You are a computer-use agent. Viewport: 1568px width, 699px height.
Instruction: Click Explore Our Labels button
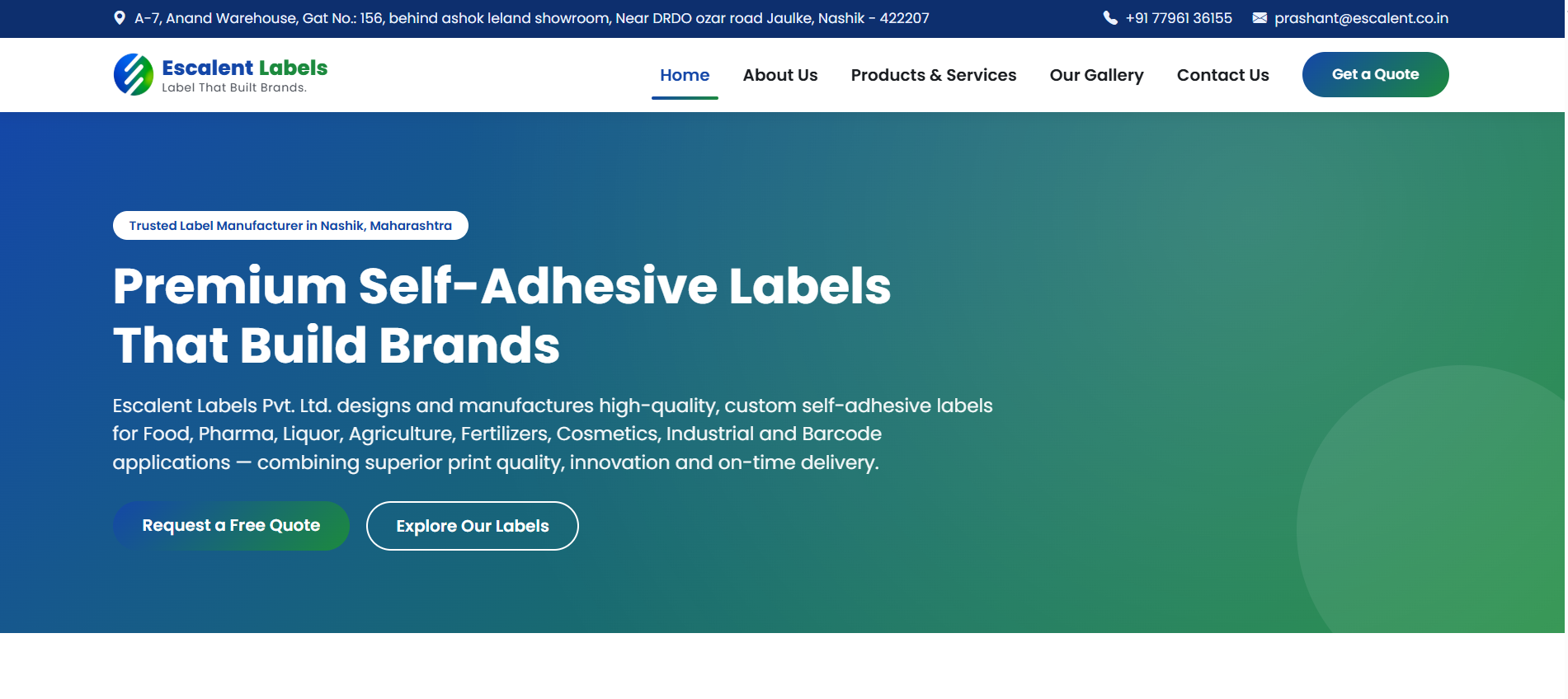point(473,526)
